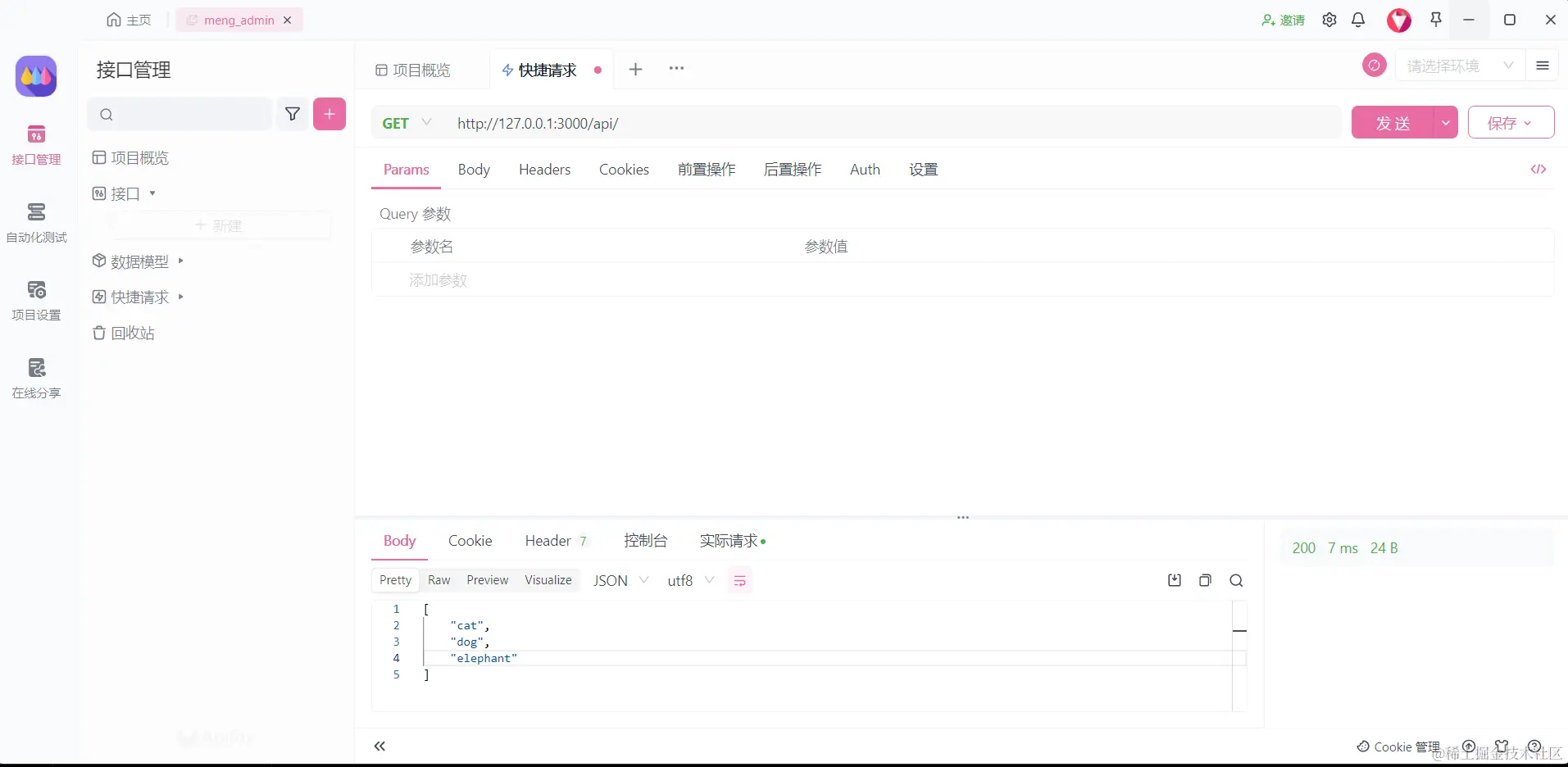Search within the response body
Screen dimensions: 1568x767
click(x=1236, y=580)
